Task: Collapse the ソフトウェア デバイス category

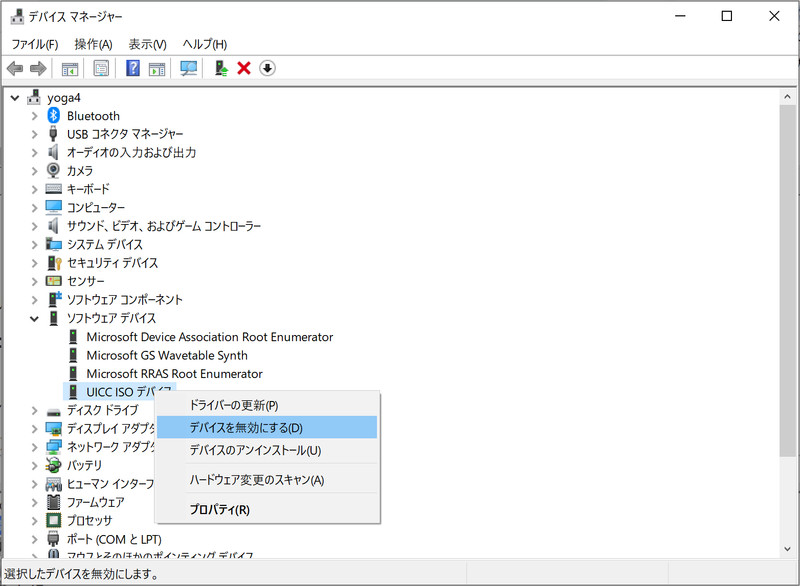Action: pos(35,318)
